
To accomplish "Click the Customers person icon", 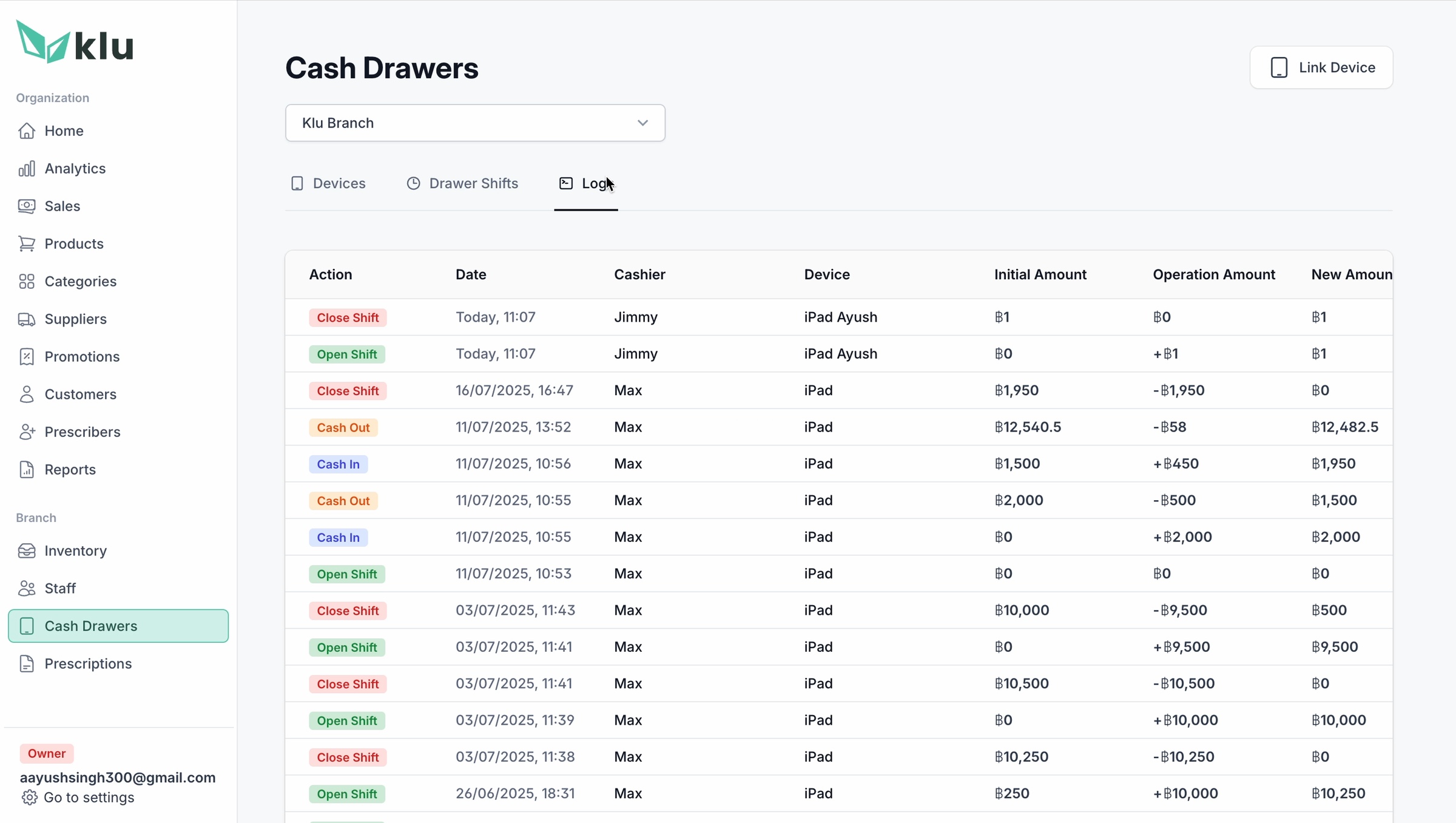I will 27,394.
